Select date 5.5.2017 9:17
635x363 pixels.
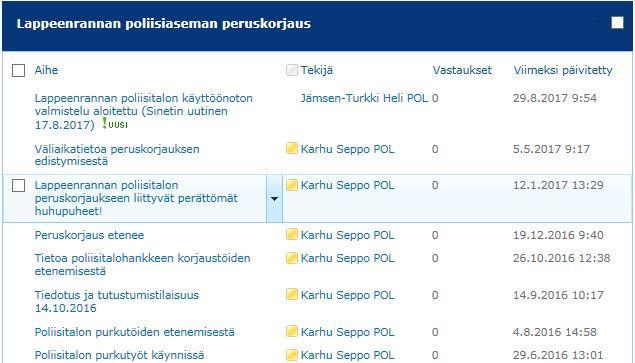(551, 149)
